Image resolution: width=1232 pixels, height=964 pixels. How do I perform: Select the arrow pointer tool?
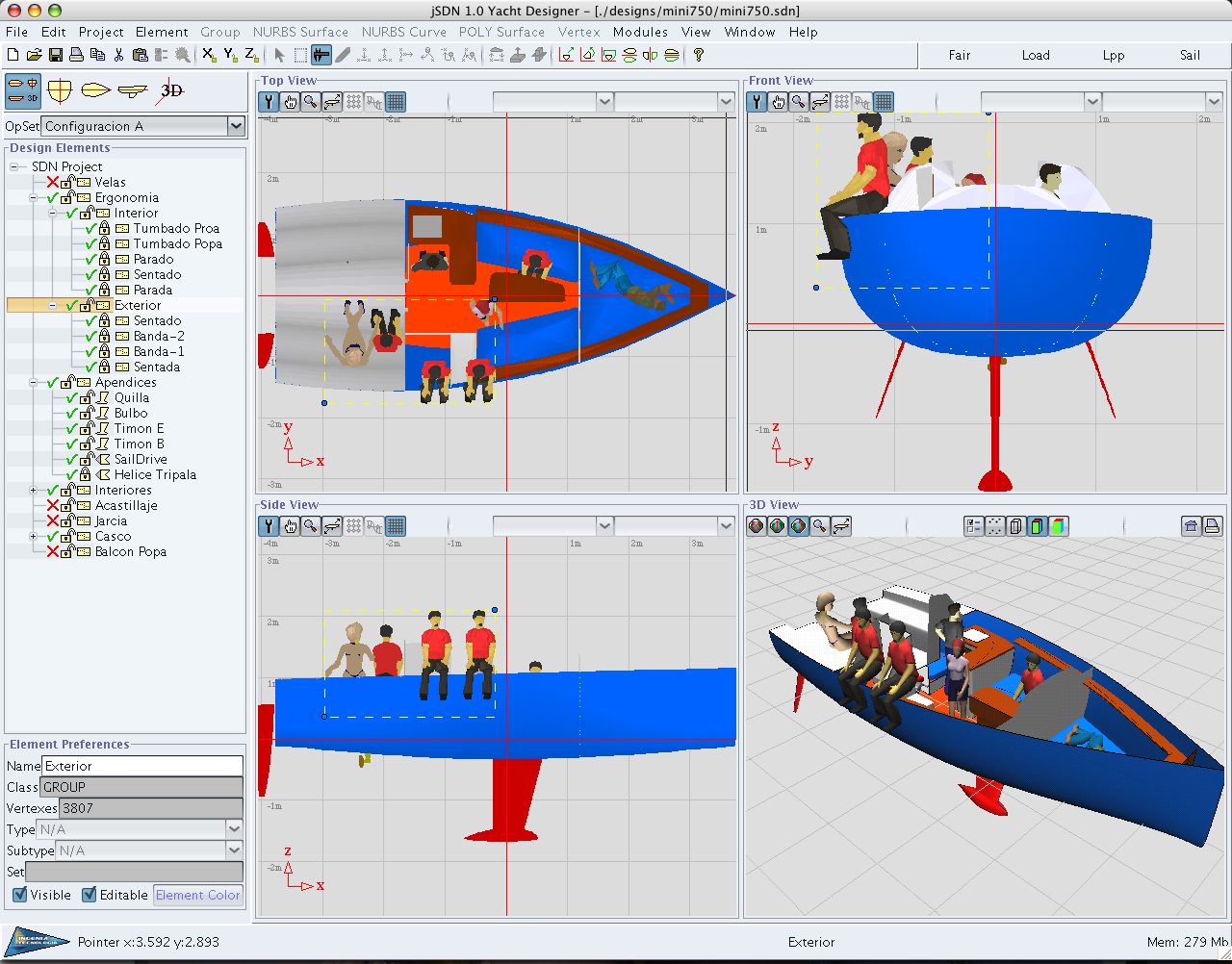(x=279, y=55)
